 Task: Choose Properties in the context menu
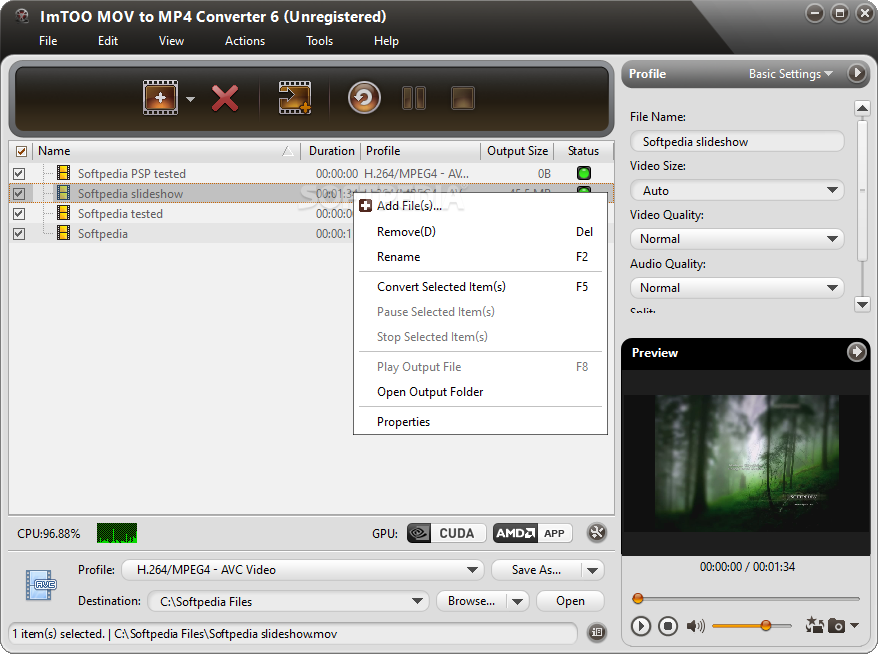point(480,422)
